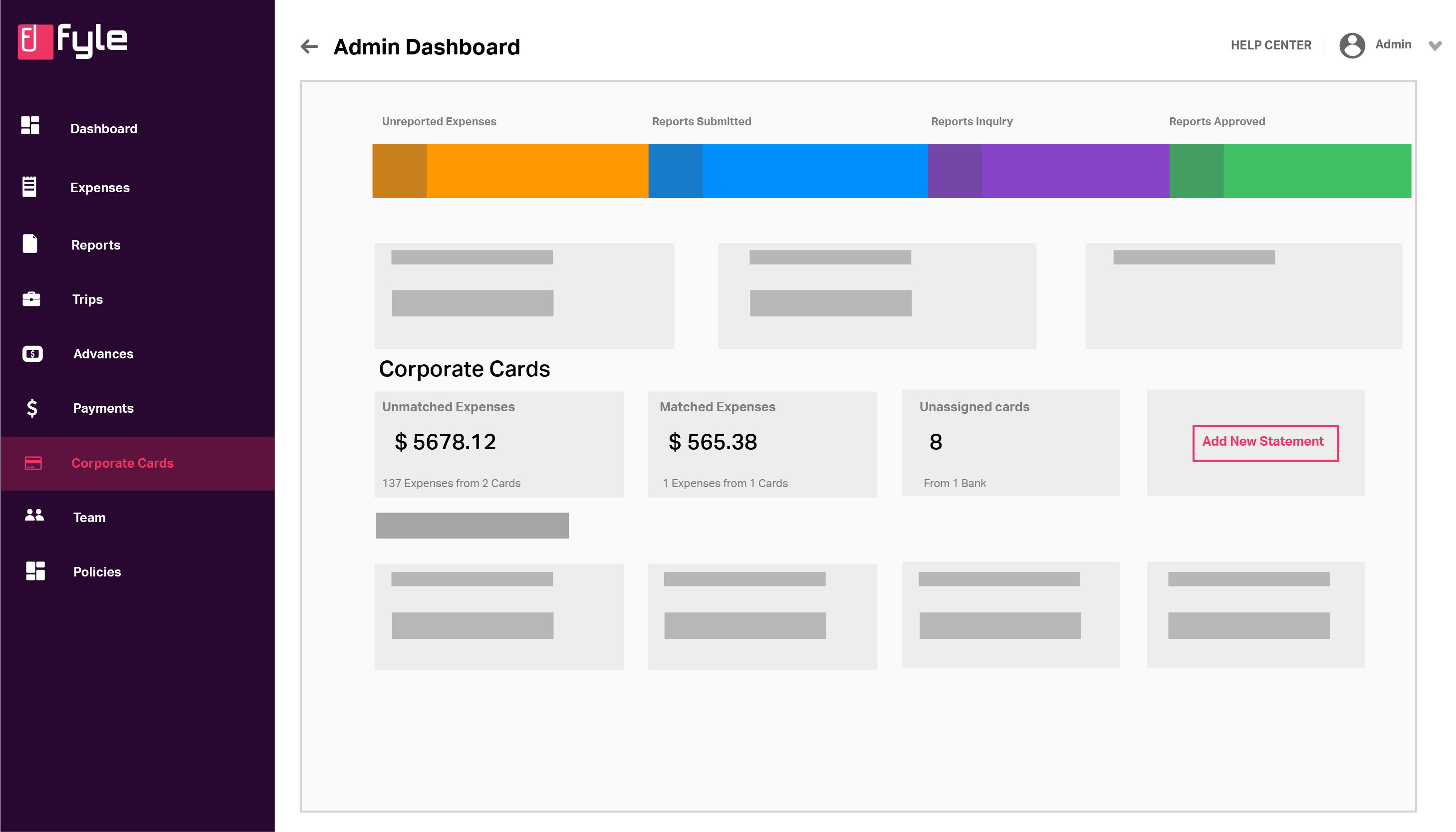
Task: Click the Expenses receipt icon
Action: coord(29,186)
